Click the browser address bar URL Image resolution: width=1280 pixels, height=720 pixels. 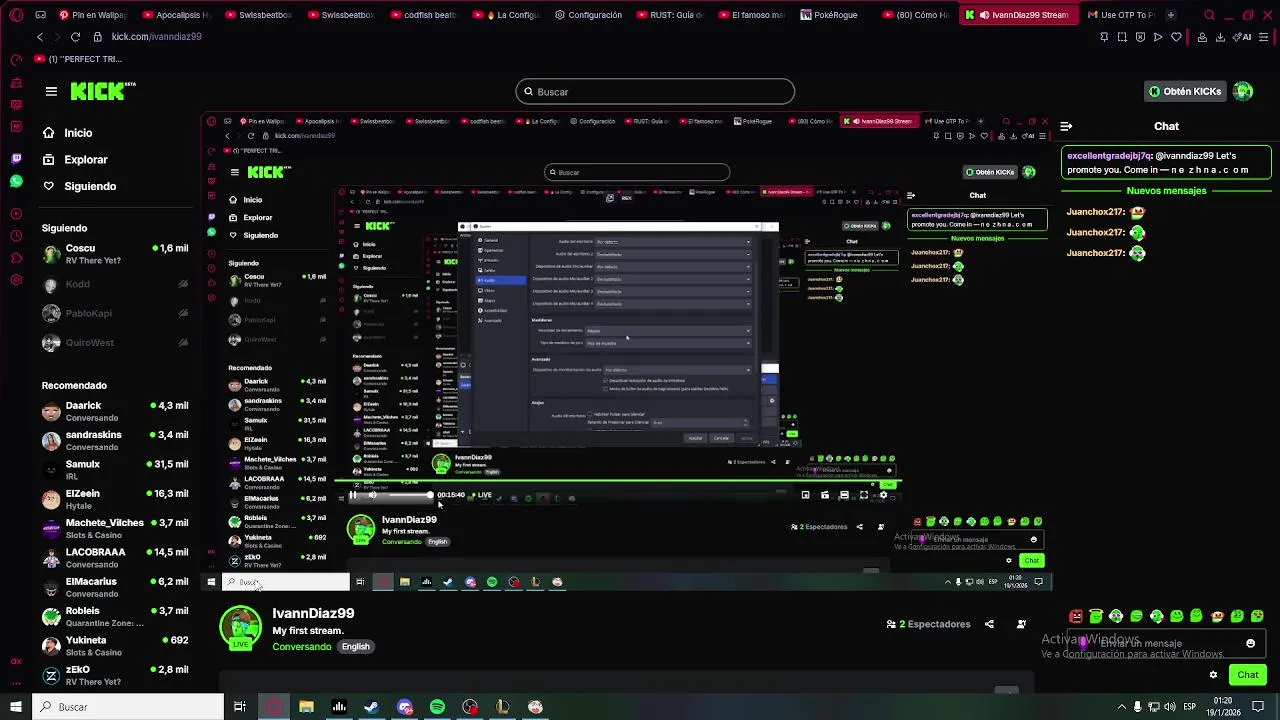156,36
